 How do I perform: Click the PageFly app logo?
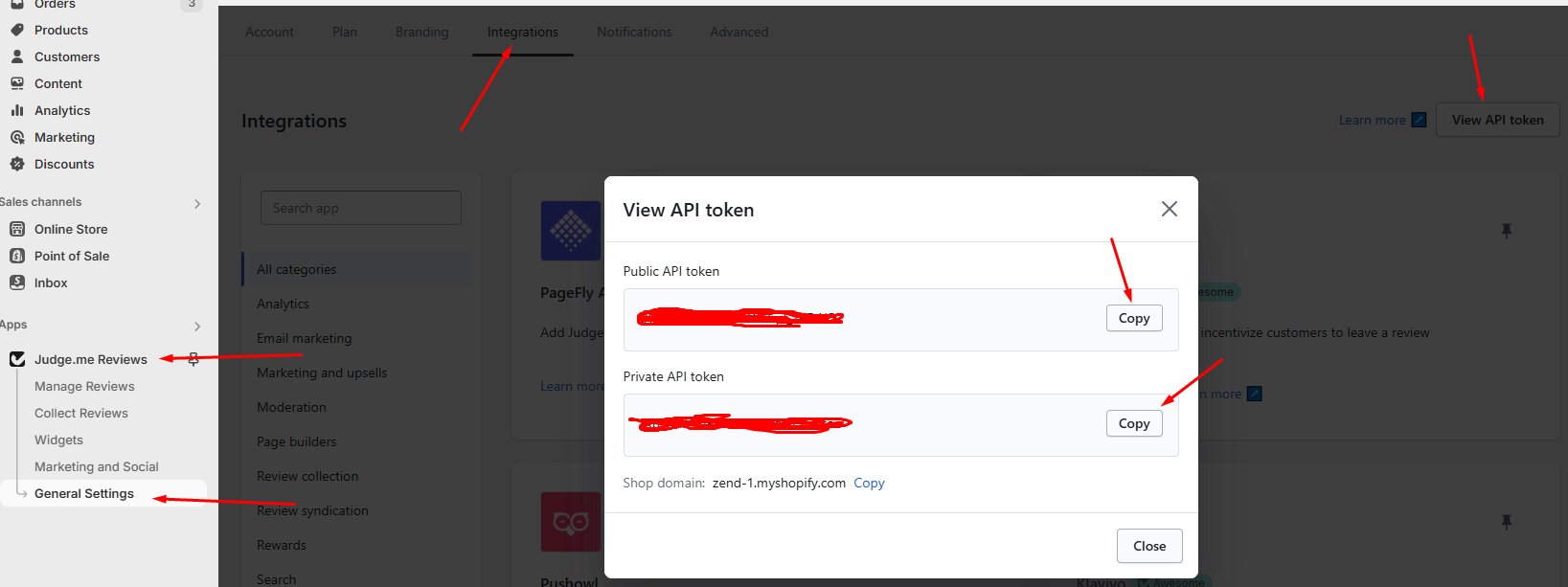click(x=571, y=230)
